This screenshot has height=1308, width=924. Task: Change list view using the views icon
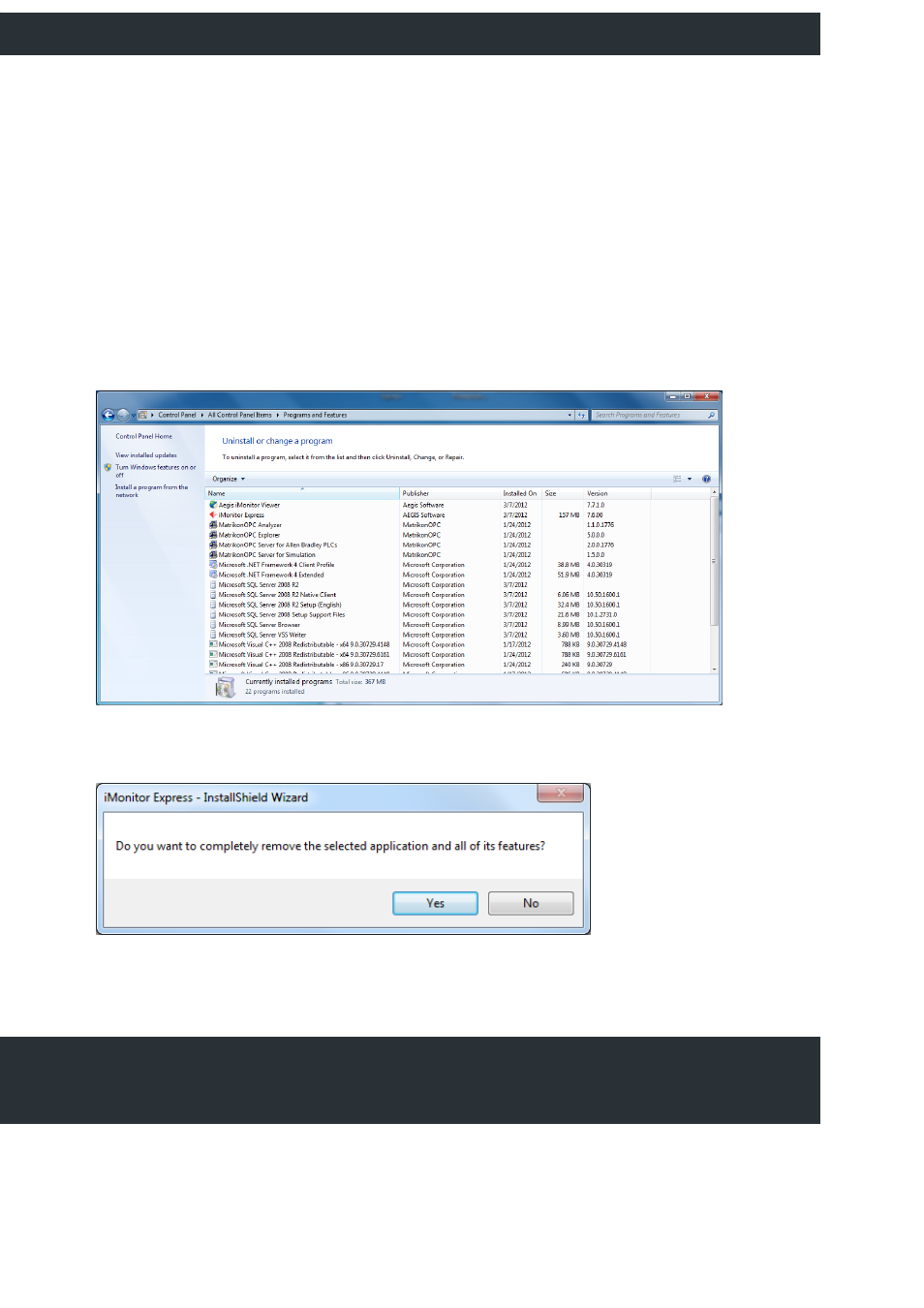(x=677, y=479)
